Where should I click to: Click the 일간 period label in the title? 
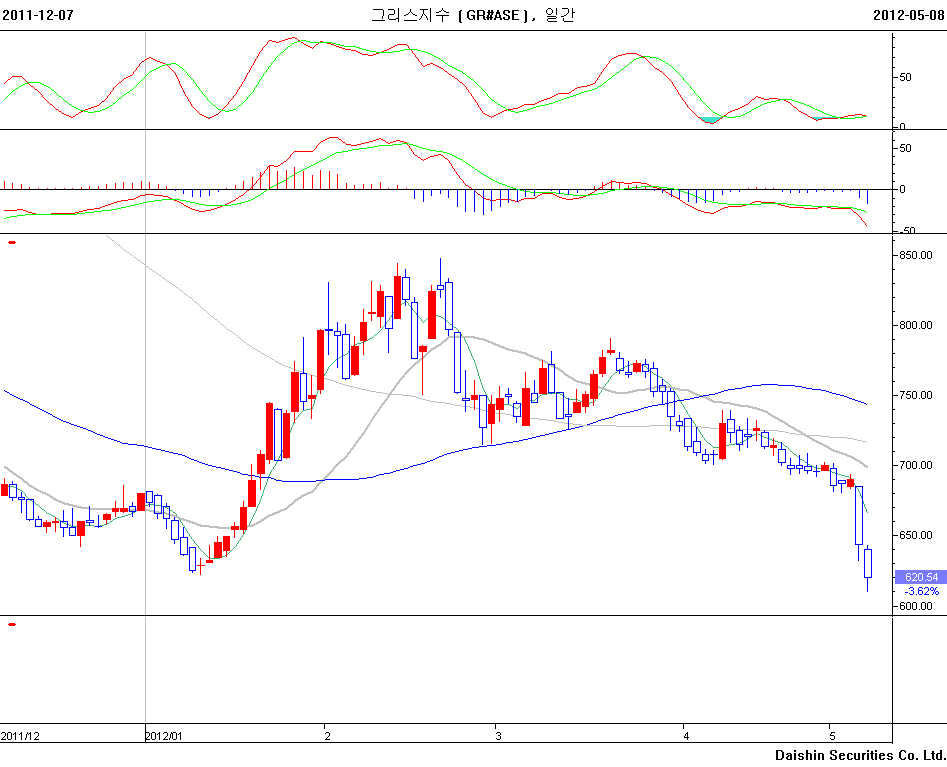561,15
